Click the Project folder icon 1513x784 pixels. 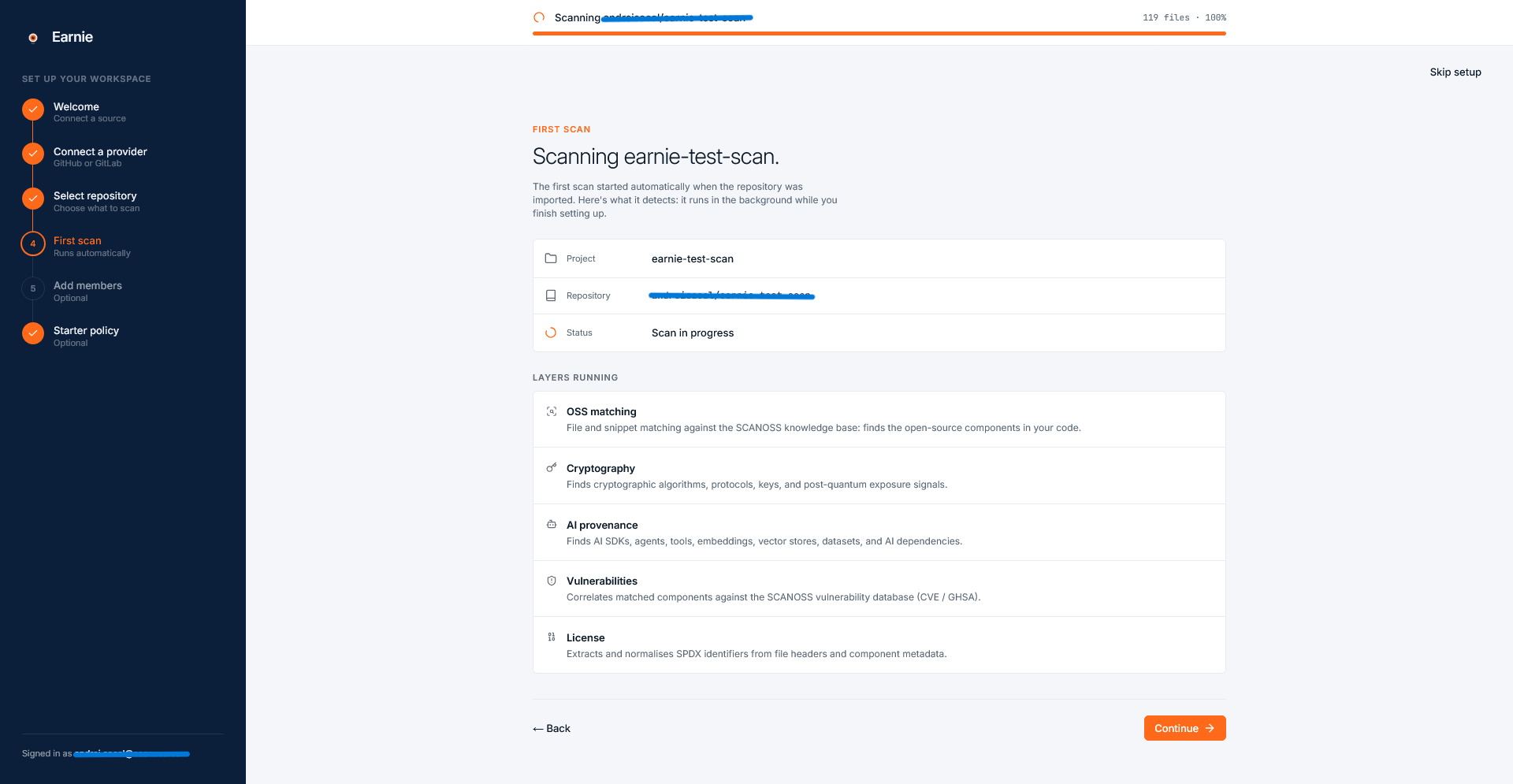coord(551,258)
